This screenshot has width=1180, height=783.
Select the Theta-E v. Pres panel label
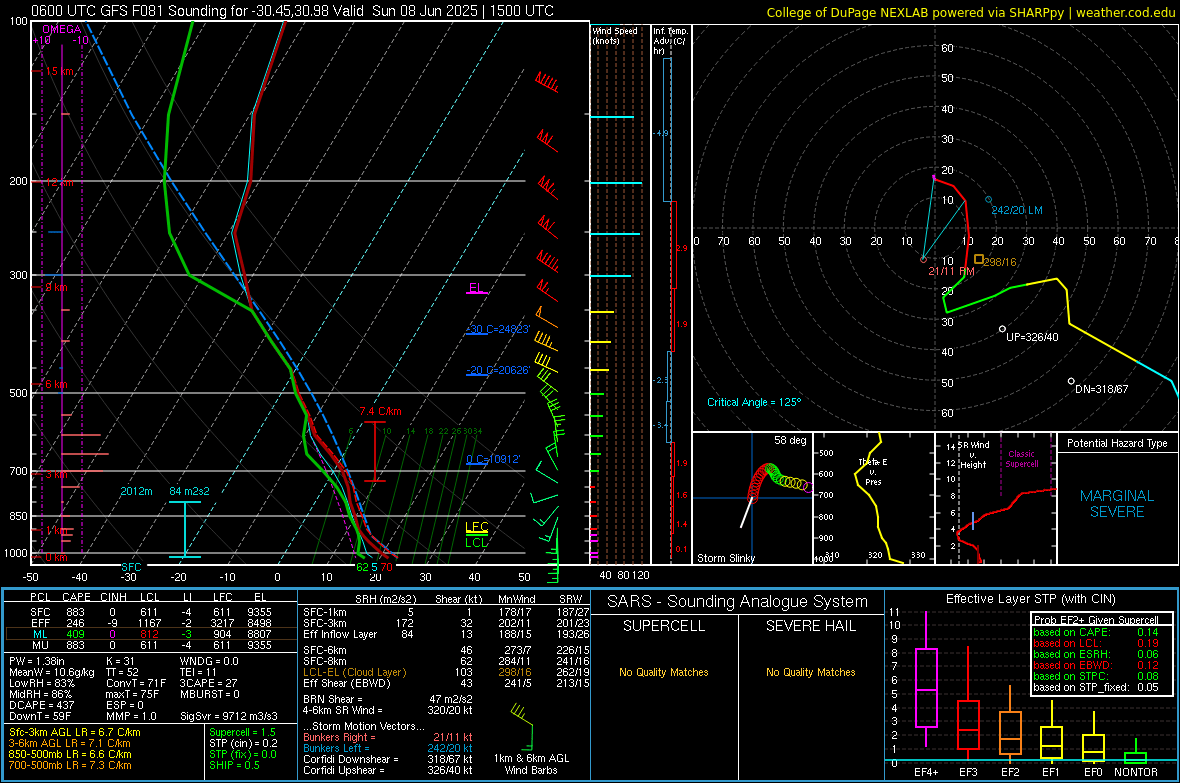(873, 471)
